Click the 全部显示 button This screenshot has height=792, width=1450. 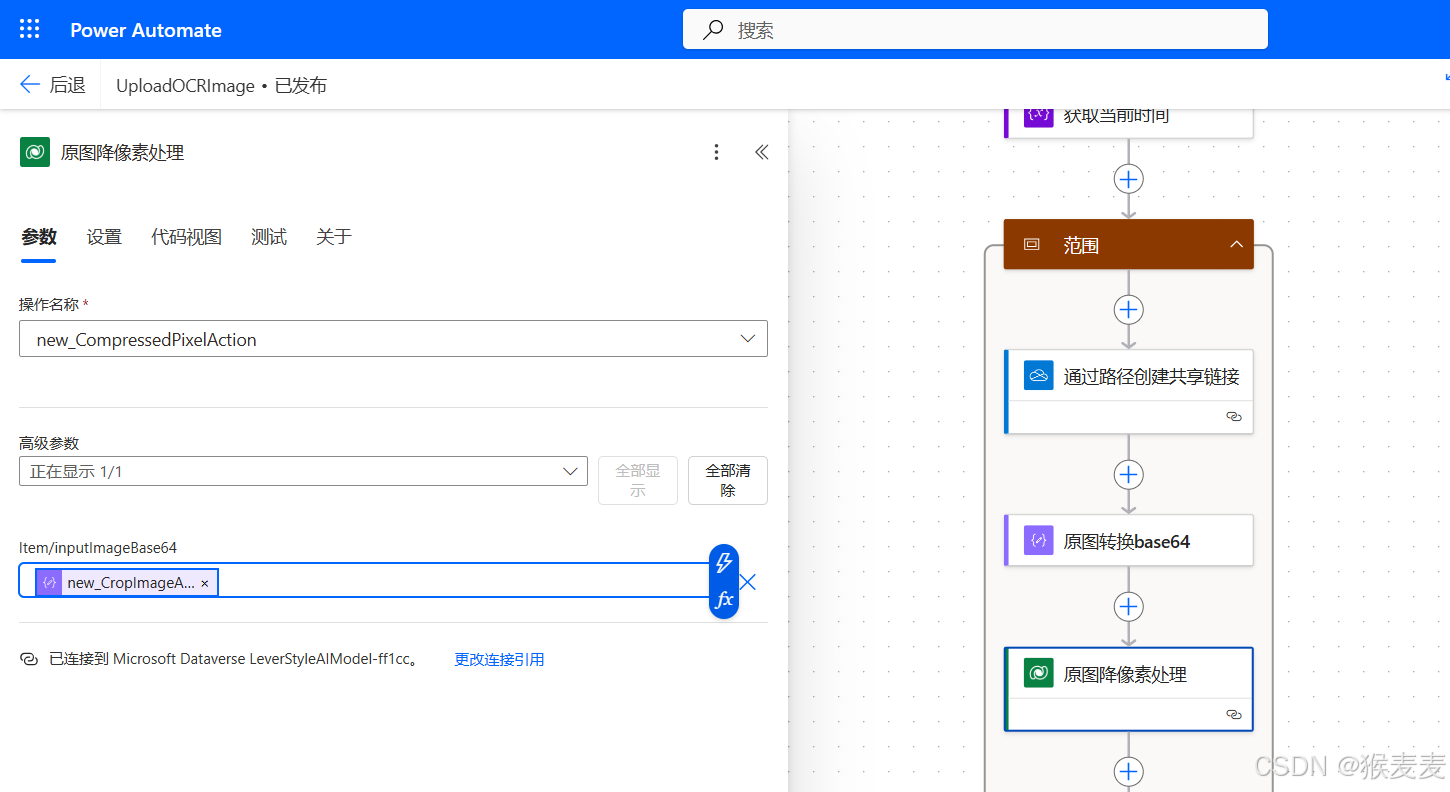pos(638,480)
